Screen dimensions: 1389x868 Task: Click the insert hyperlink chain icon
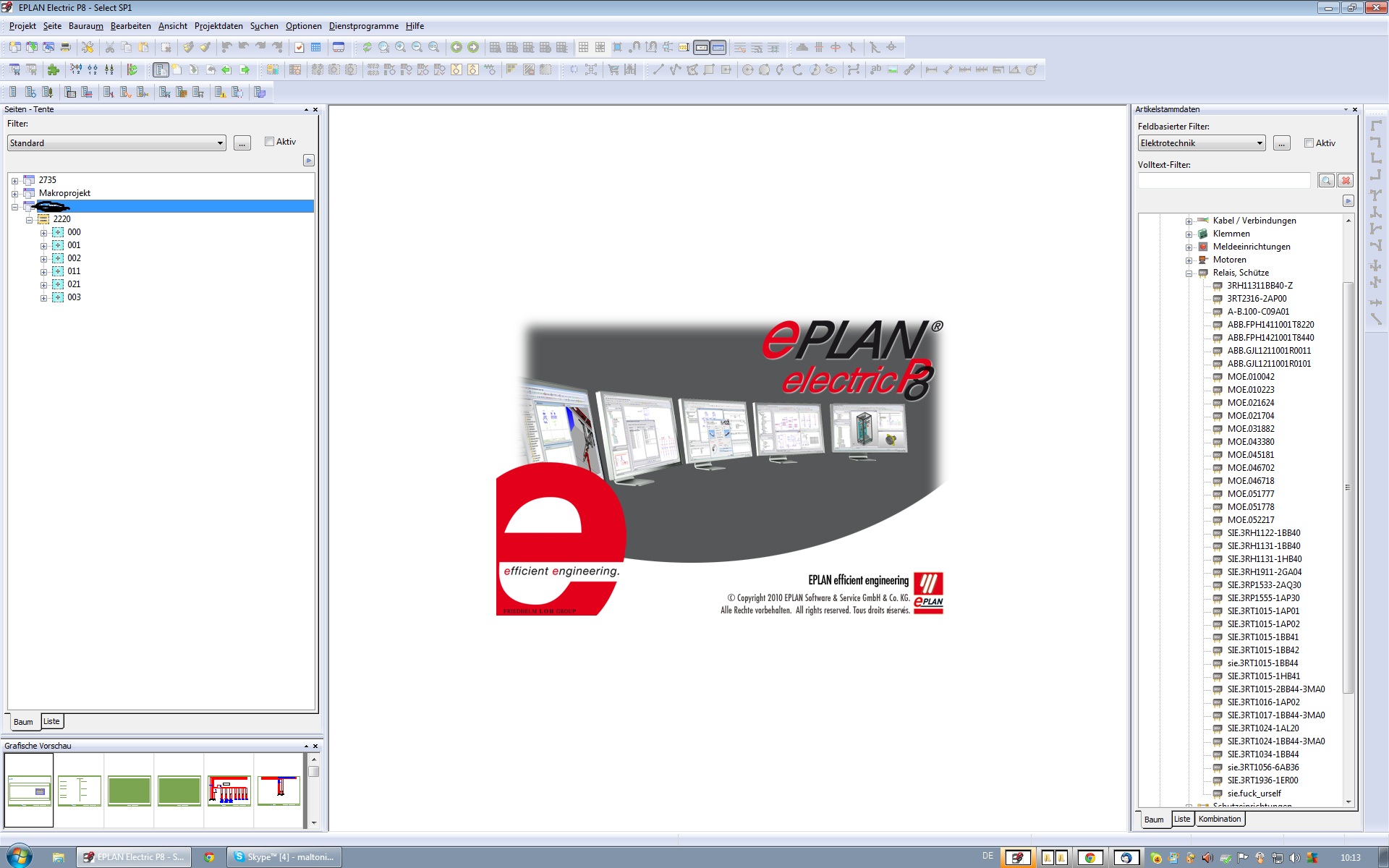point(909,69)
